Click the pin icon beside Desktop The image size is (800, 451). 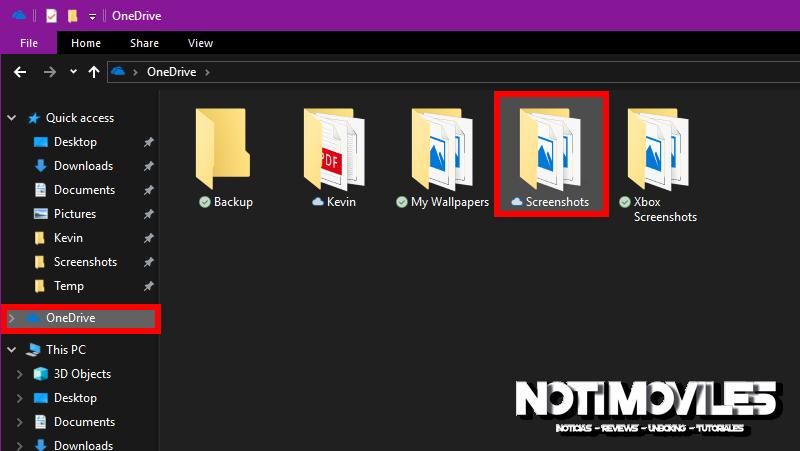(x=148, y=142)
